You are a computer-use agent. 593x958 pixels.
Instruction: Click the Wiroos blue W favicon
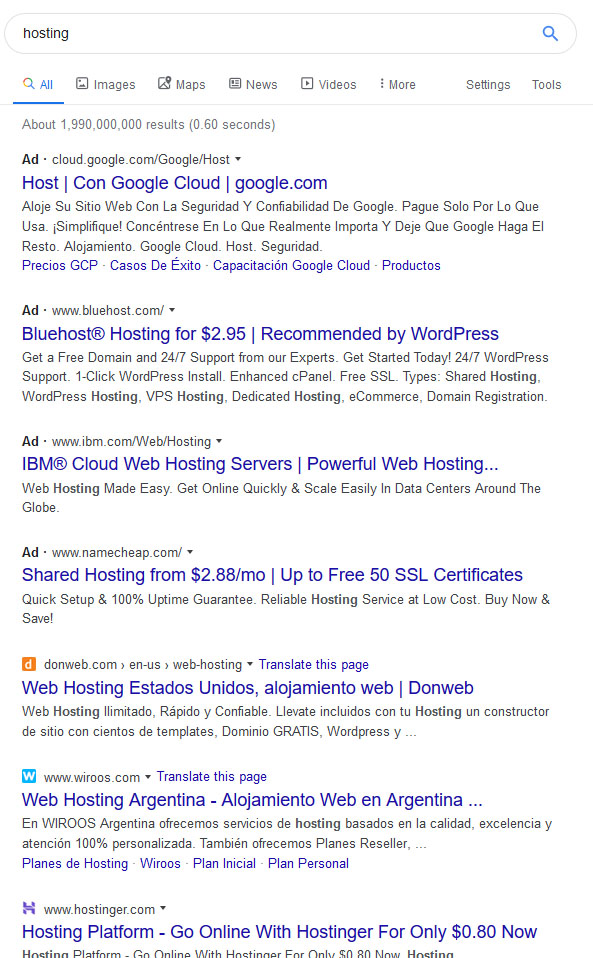[x=29, y=776]
